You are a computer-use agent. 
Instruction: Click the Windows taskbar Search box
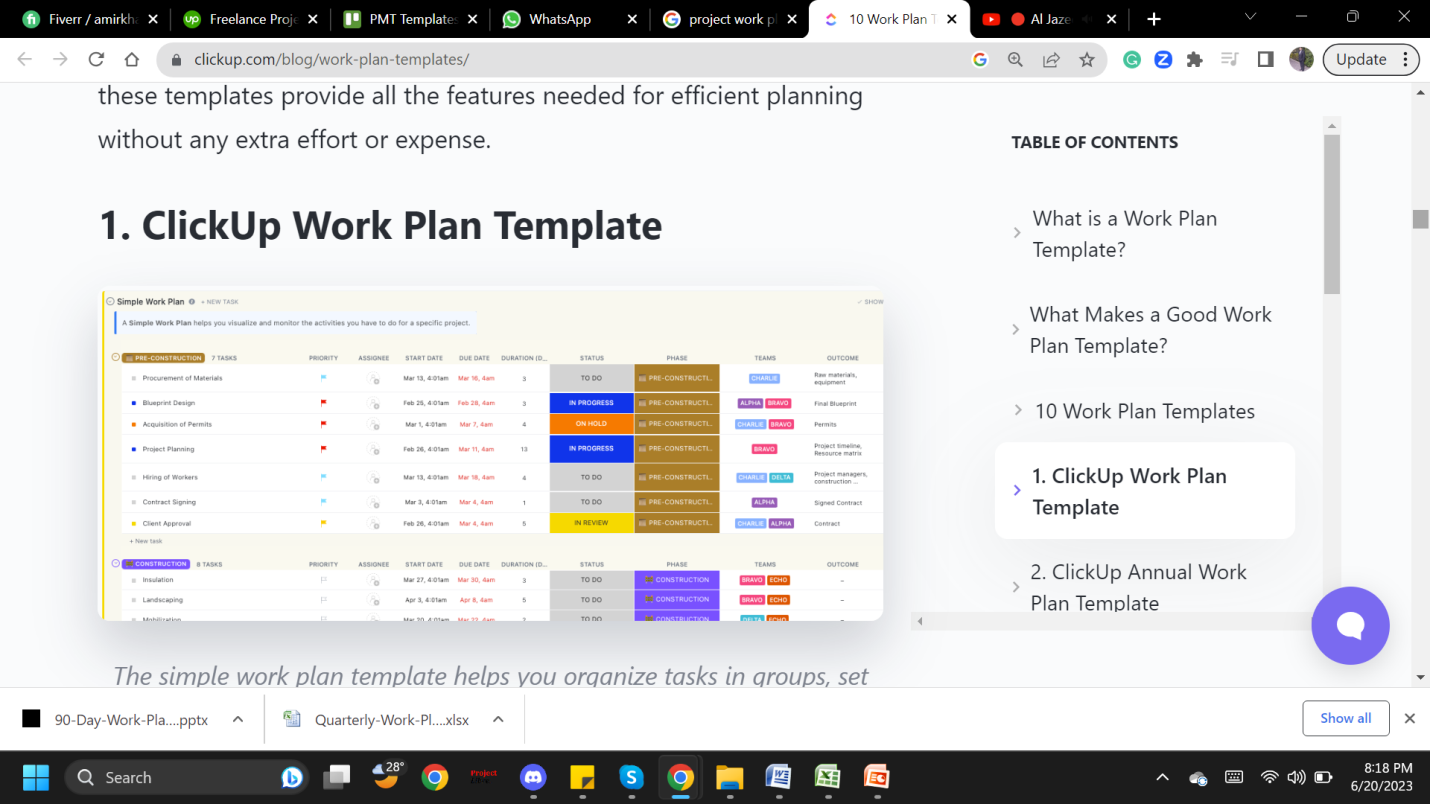click(x=185, y=777)
